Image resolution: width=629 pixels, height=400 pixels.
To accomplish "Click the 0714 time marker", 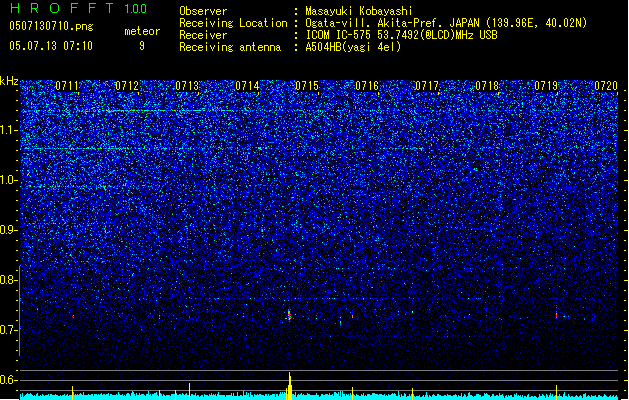I will click(x=247, y=86).
